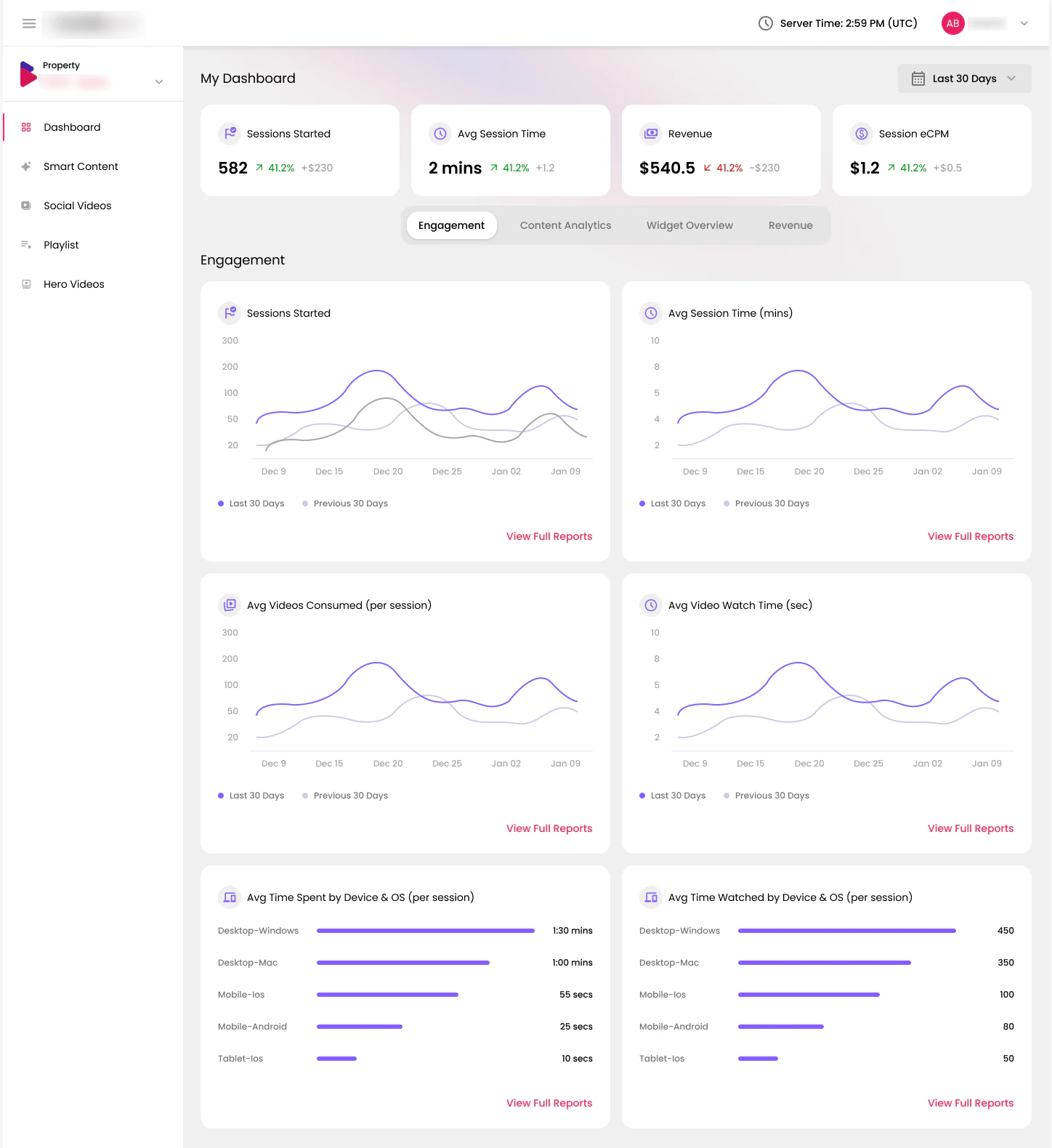Viewport: 1052px width, 1148px height.
Task: Click Avg Time Spent by Device icon
Action: 230,897
